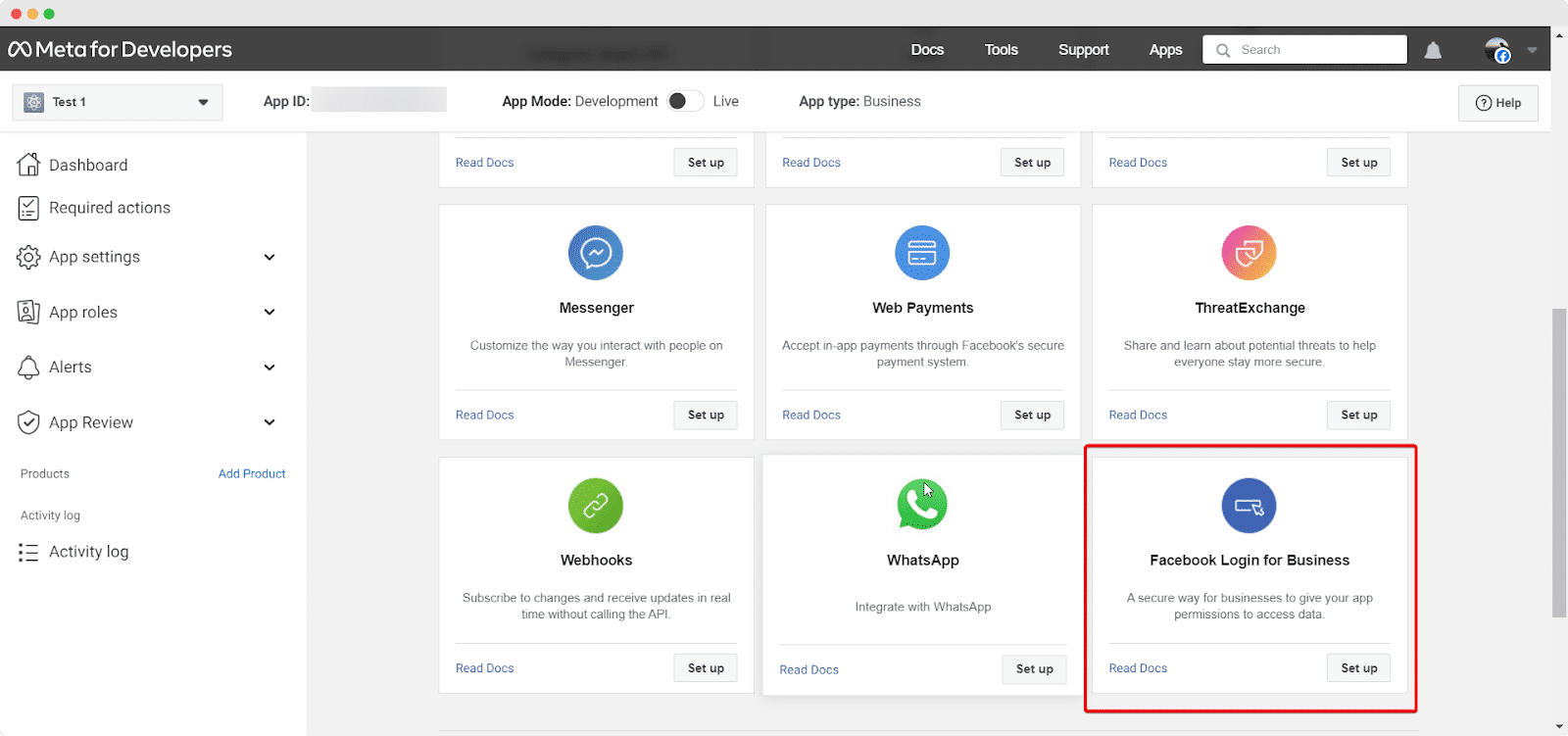
Task: Click the Web Payments card title
Action: point(922,308)
